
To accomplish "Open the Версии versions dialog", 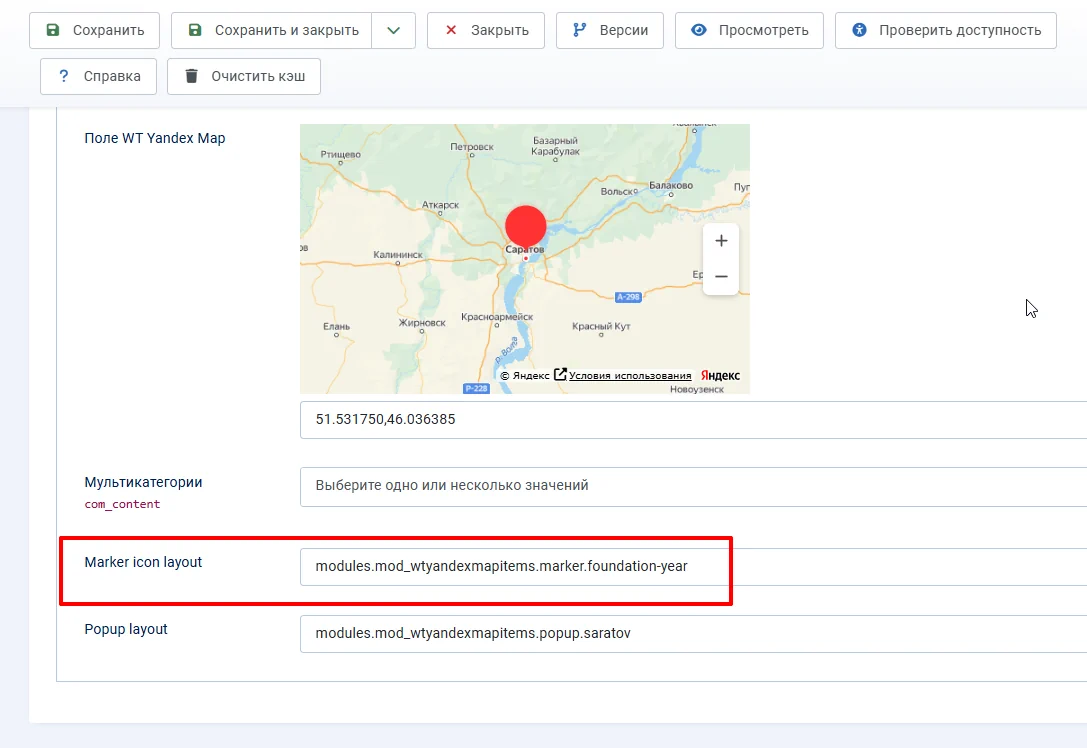I will pos(609,31).
